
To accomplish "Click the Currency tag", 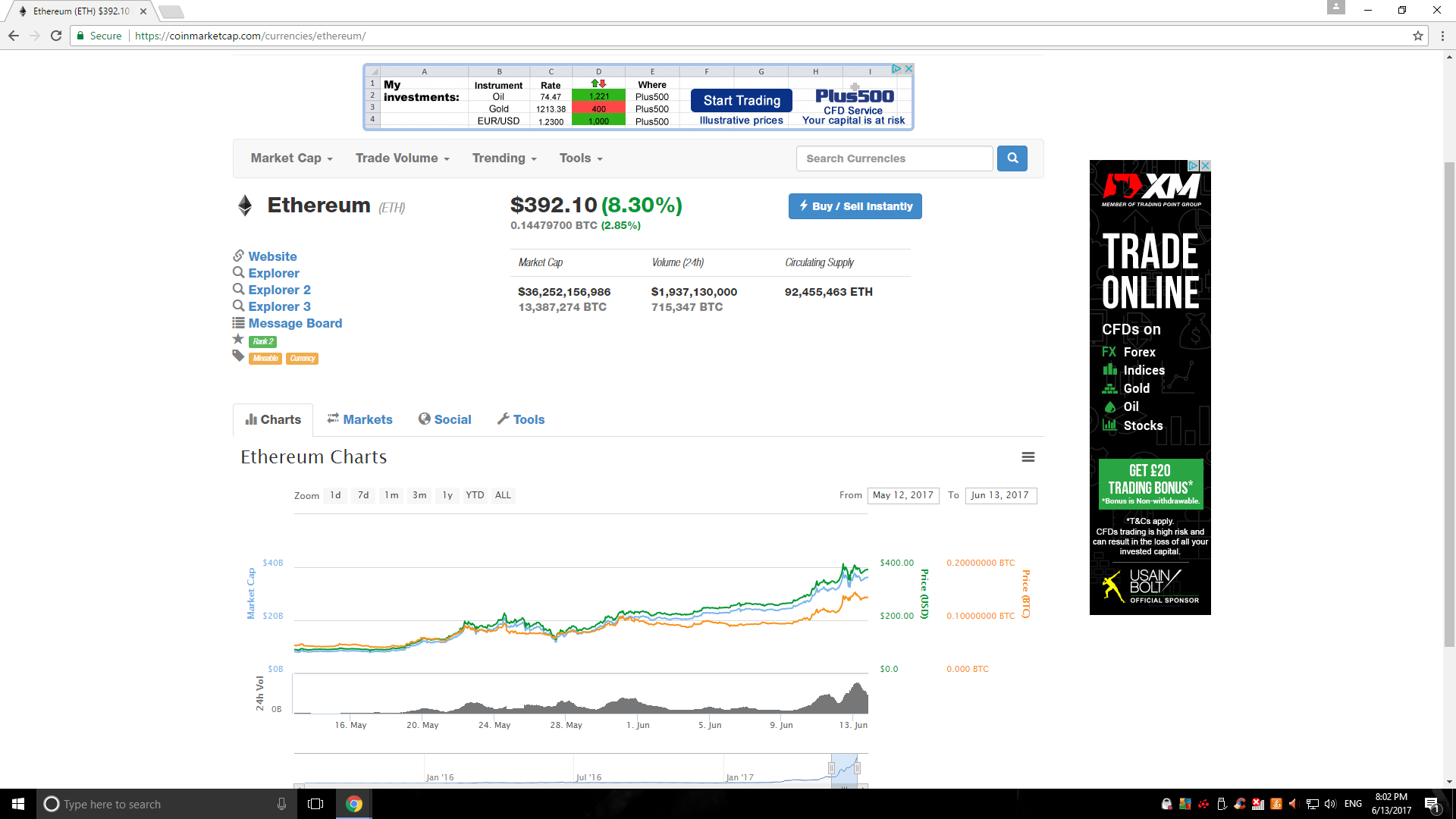I will pyautogui.click(x=302, y=359).
